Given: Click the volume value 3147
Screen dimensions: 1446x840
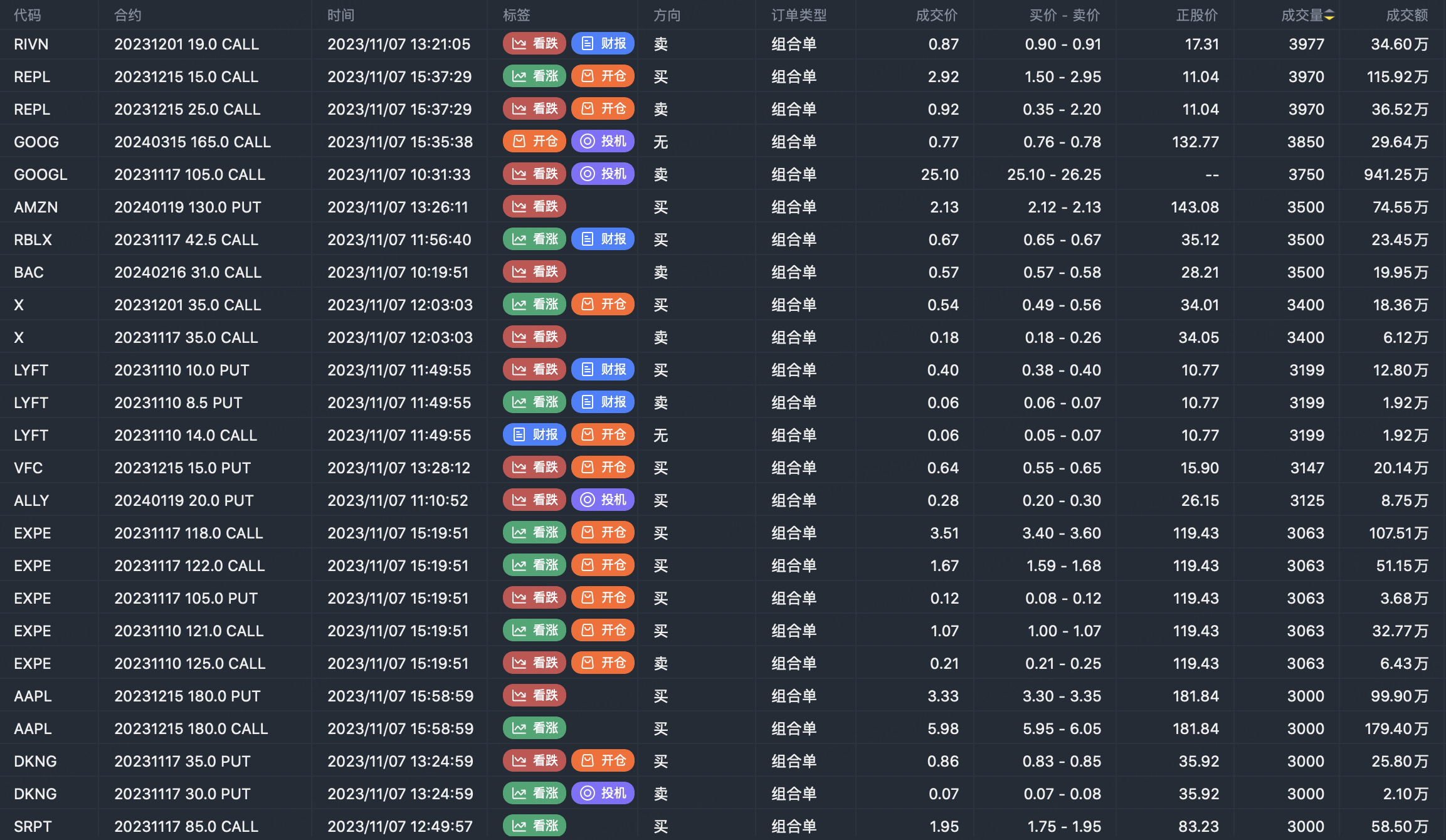Looking at the screenshot, I should click(x=1307, y=468).
